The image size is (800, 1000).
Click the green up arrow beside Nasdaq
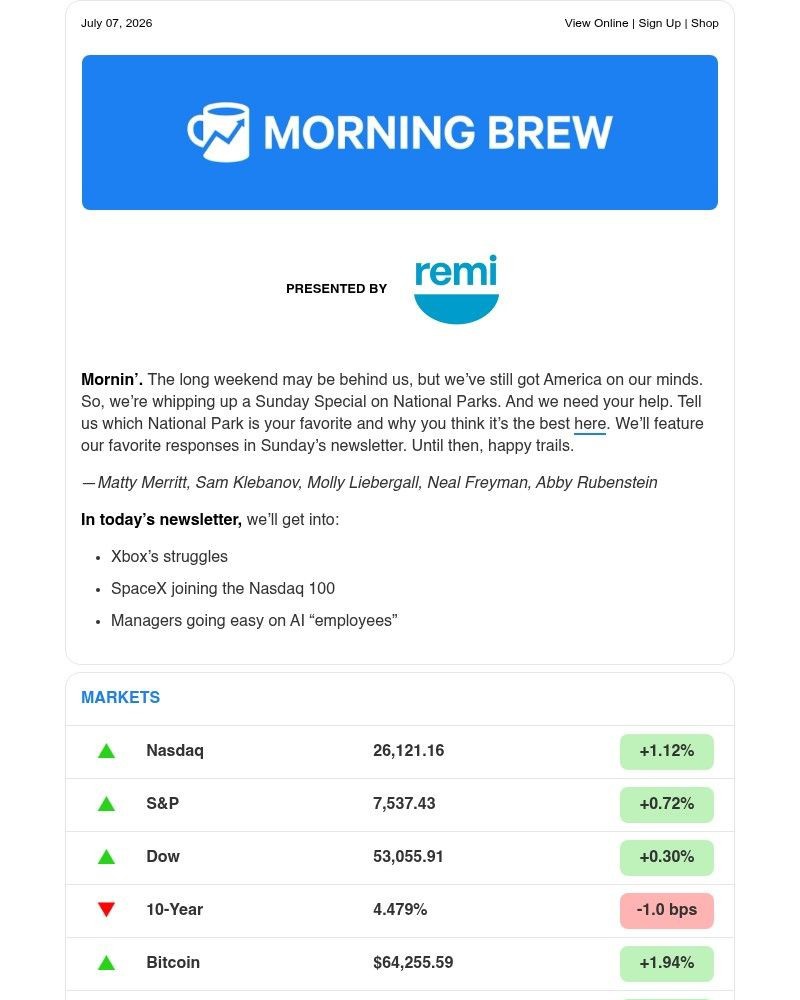click(107, 751)
